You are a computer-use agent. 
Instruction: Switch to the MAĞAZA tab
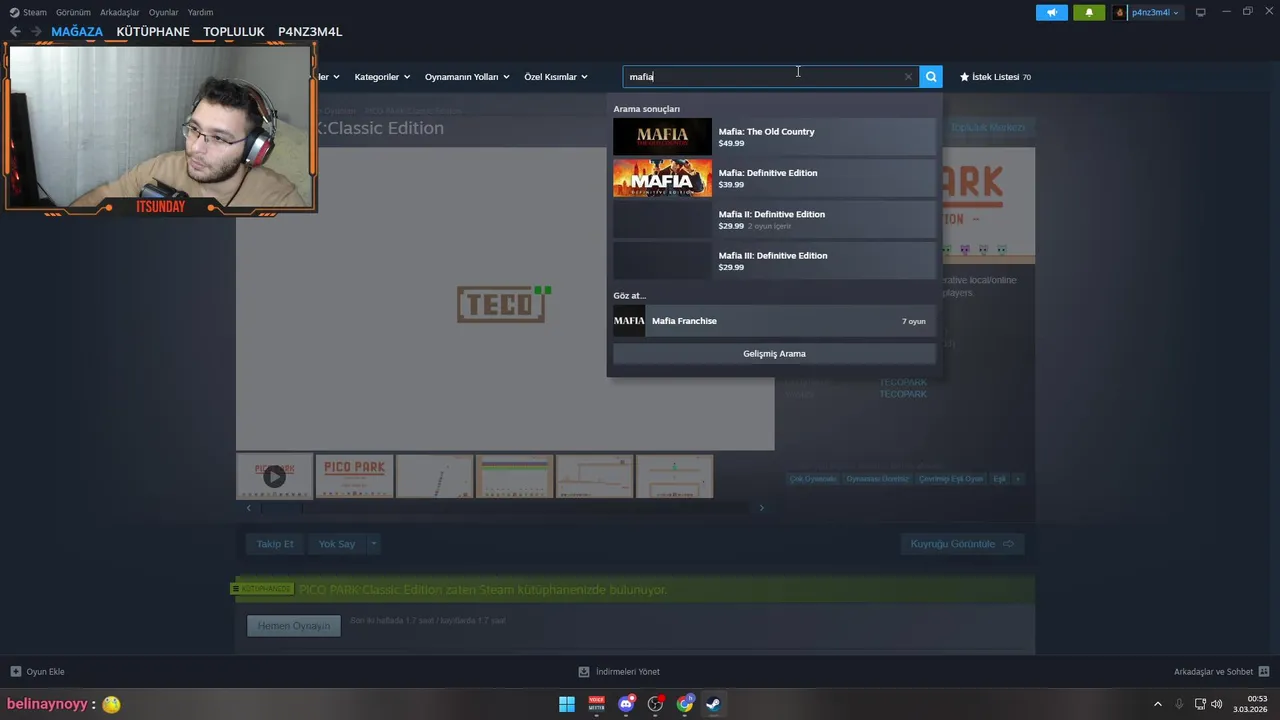(77, 32)
